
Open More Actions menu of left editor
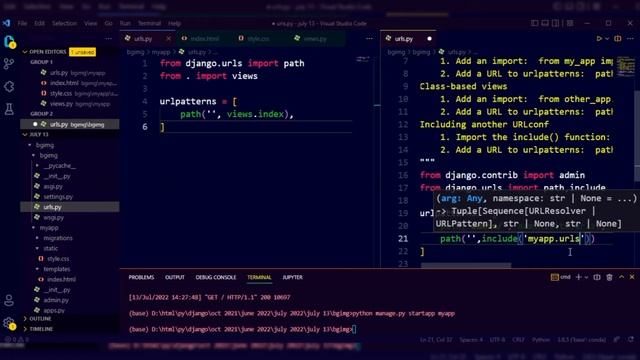(369, 38)
